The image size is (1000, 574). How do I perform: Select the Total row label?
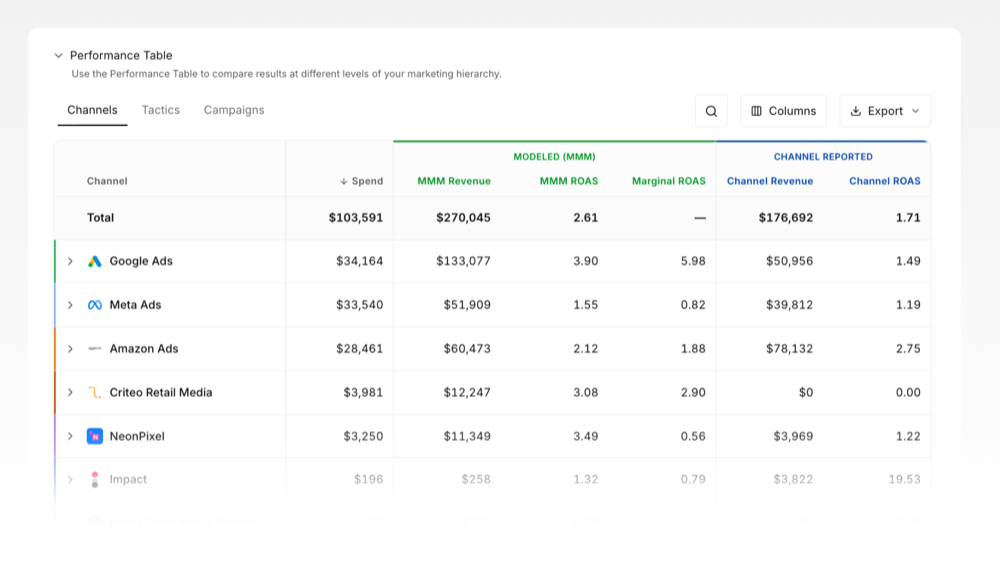100,218
